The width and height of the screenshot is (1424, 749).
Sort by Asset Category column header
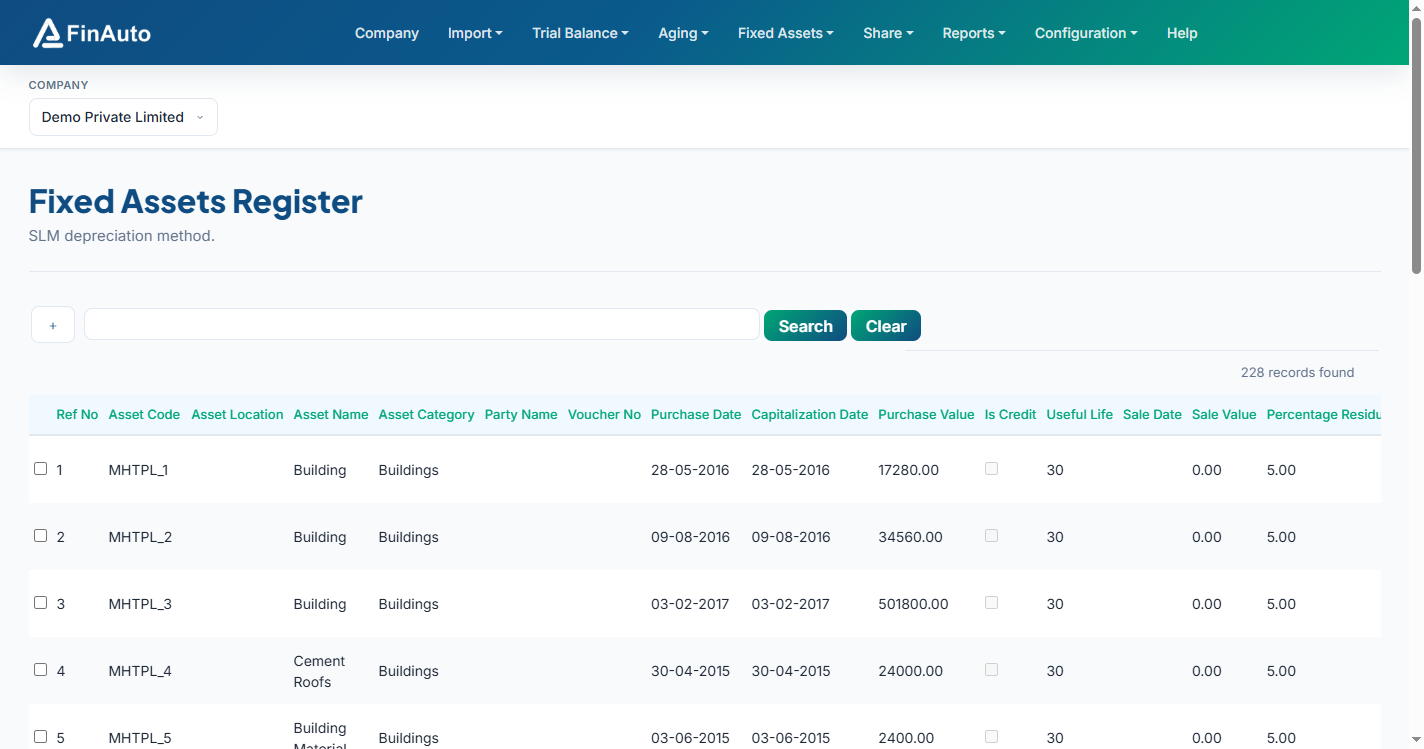[426, 414]
